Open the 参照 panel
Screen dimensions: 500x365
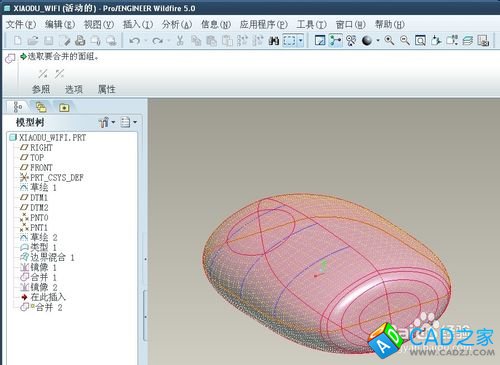click(41, 89)
